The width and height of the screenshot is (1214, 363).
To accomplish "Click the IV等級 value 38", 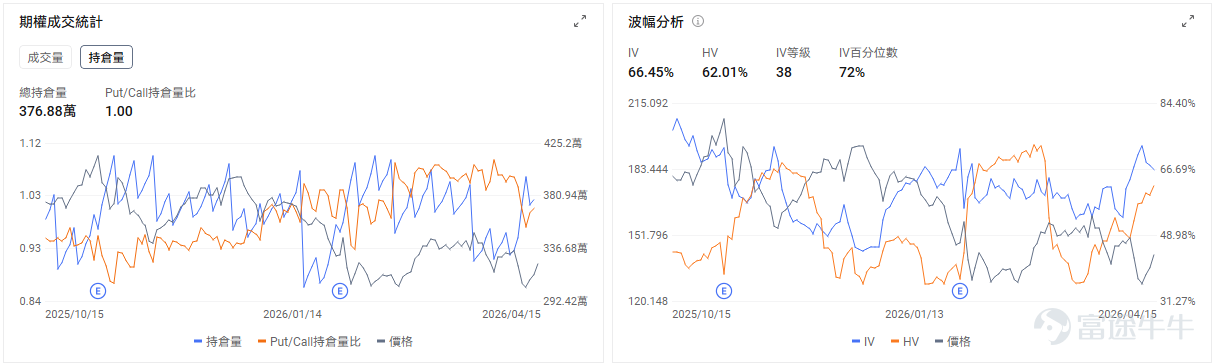I will [784, 72].
